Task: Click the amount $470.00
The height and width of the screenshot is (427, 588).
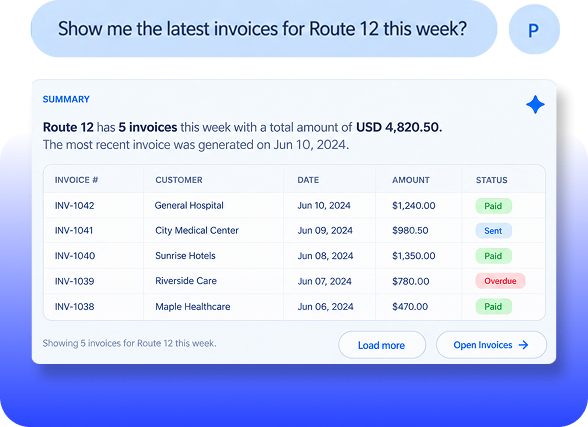Action: [410, 307]
